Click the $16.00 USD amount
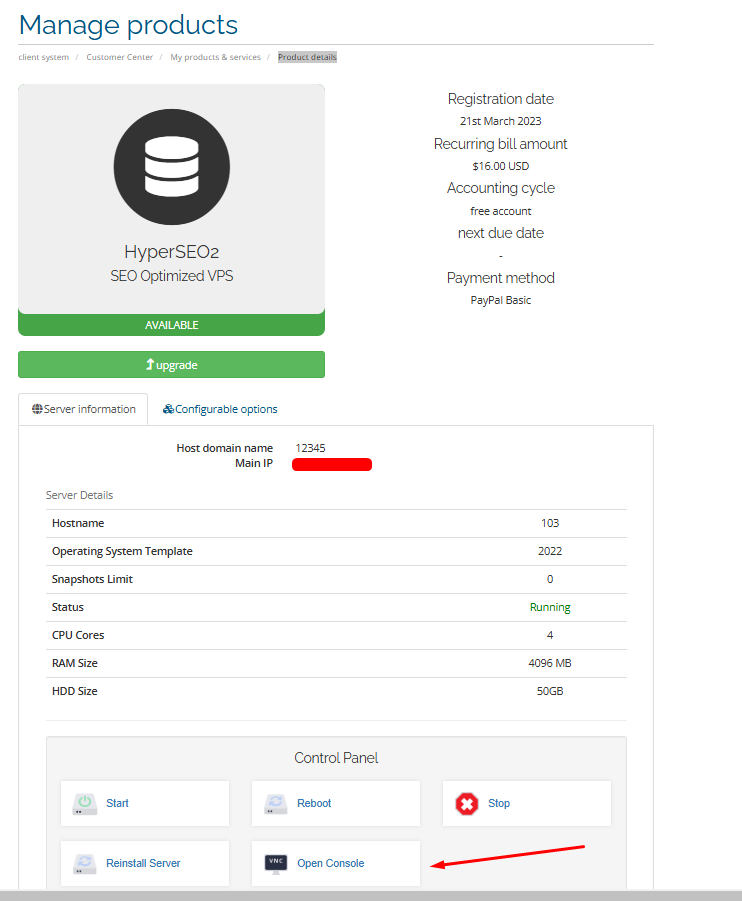Viewport: 742px width, 901px height. pos(501,166)
